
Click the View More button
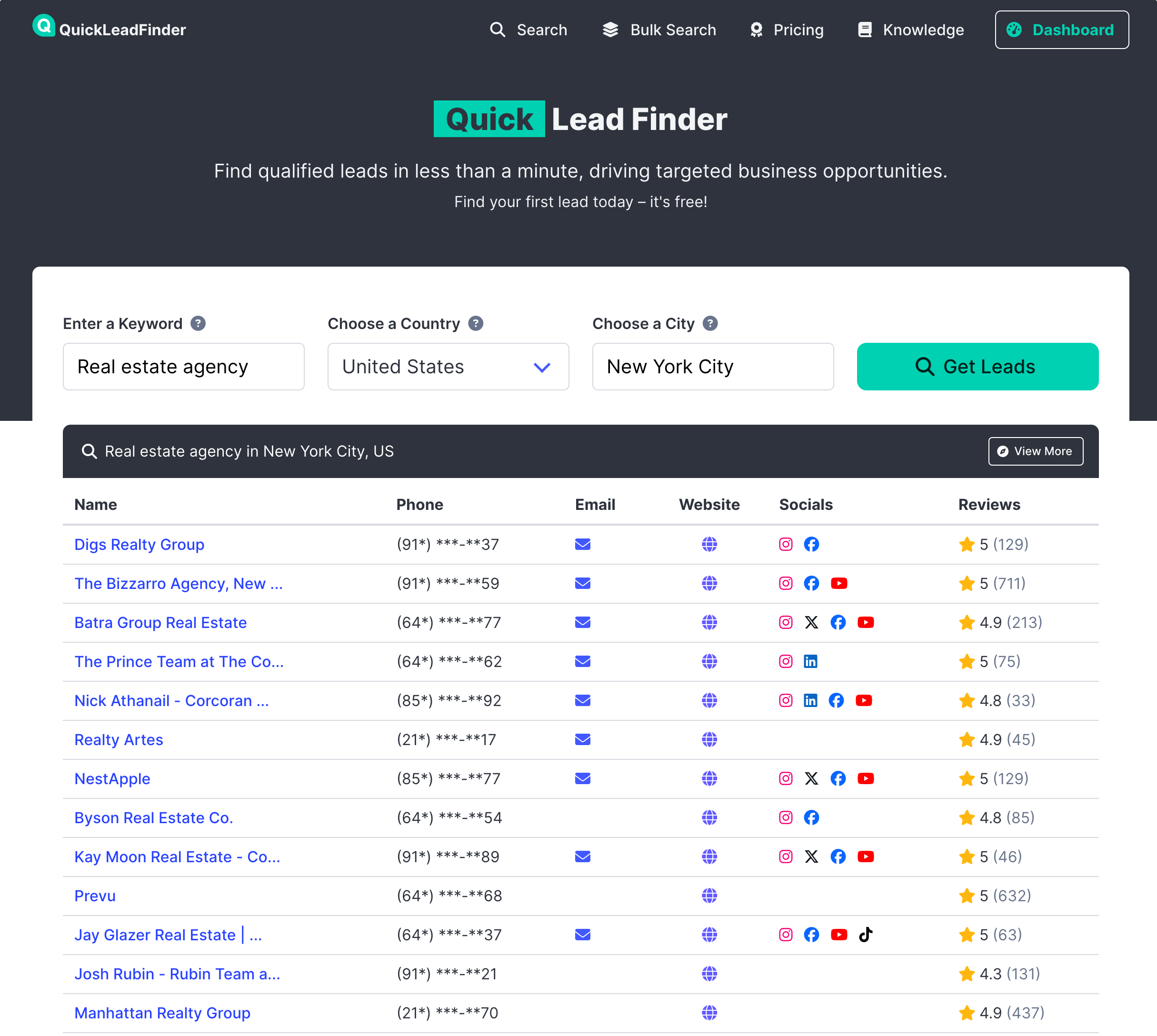pyautogui.click(x=1035, y=451)
